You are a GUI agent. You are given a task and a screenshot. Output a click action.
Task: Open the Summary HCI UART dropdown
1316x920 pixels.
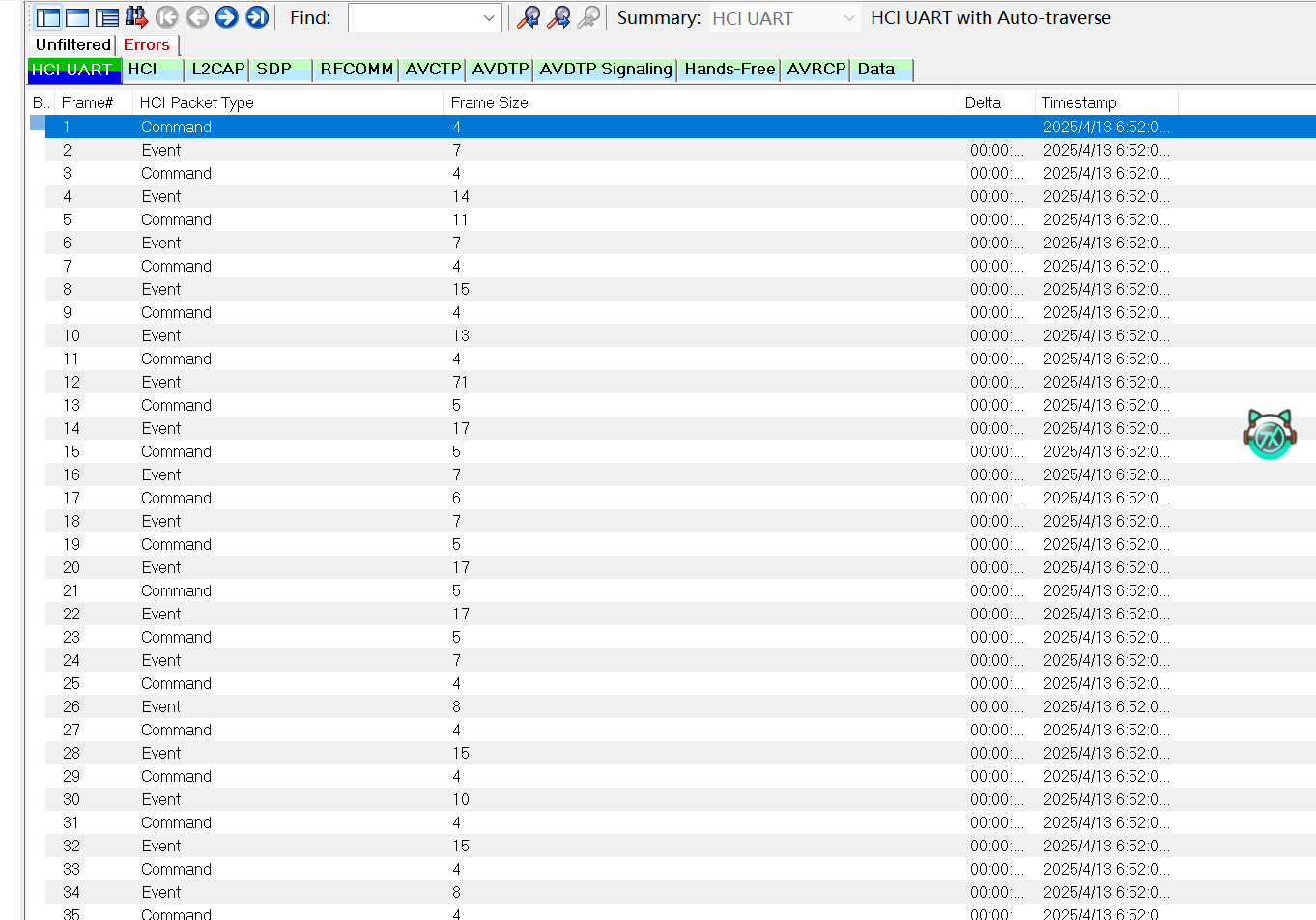(x=848, y=18)
